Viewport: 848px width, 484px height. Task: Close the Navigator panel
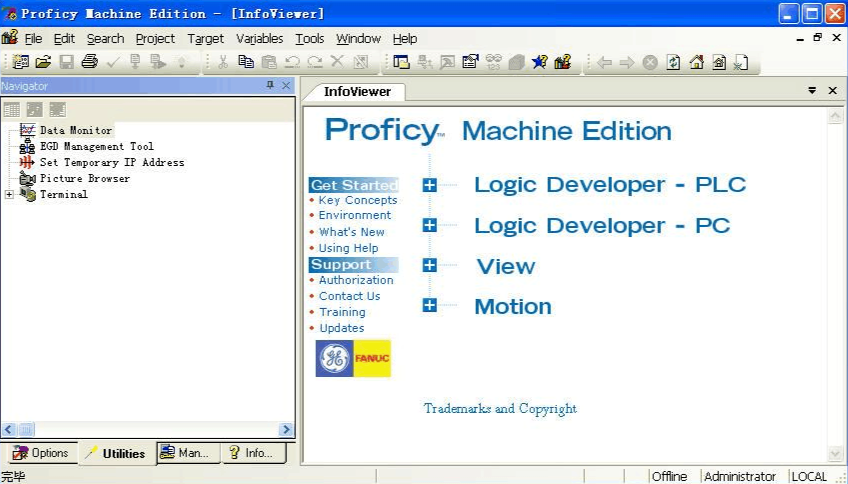coord(286,86)
